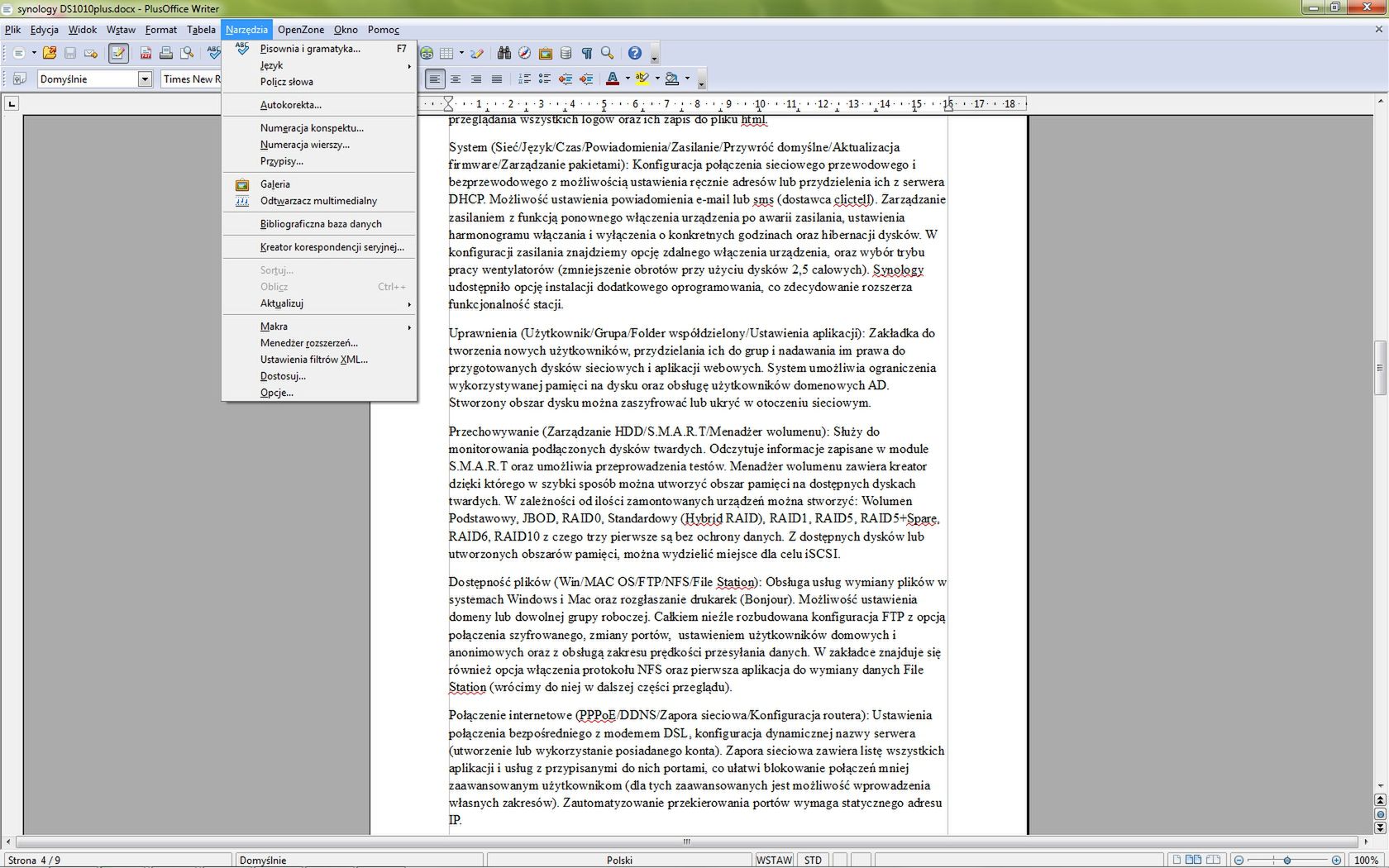Expand the Aktualizuj submenu

[319, 303]
